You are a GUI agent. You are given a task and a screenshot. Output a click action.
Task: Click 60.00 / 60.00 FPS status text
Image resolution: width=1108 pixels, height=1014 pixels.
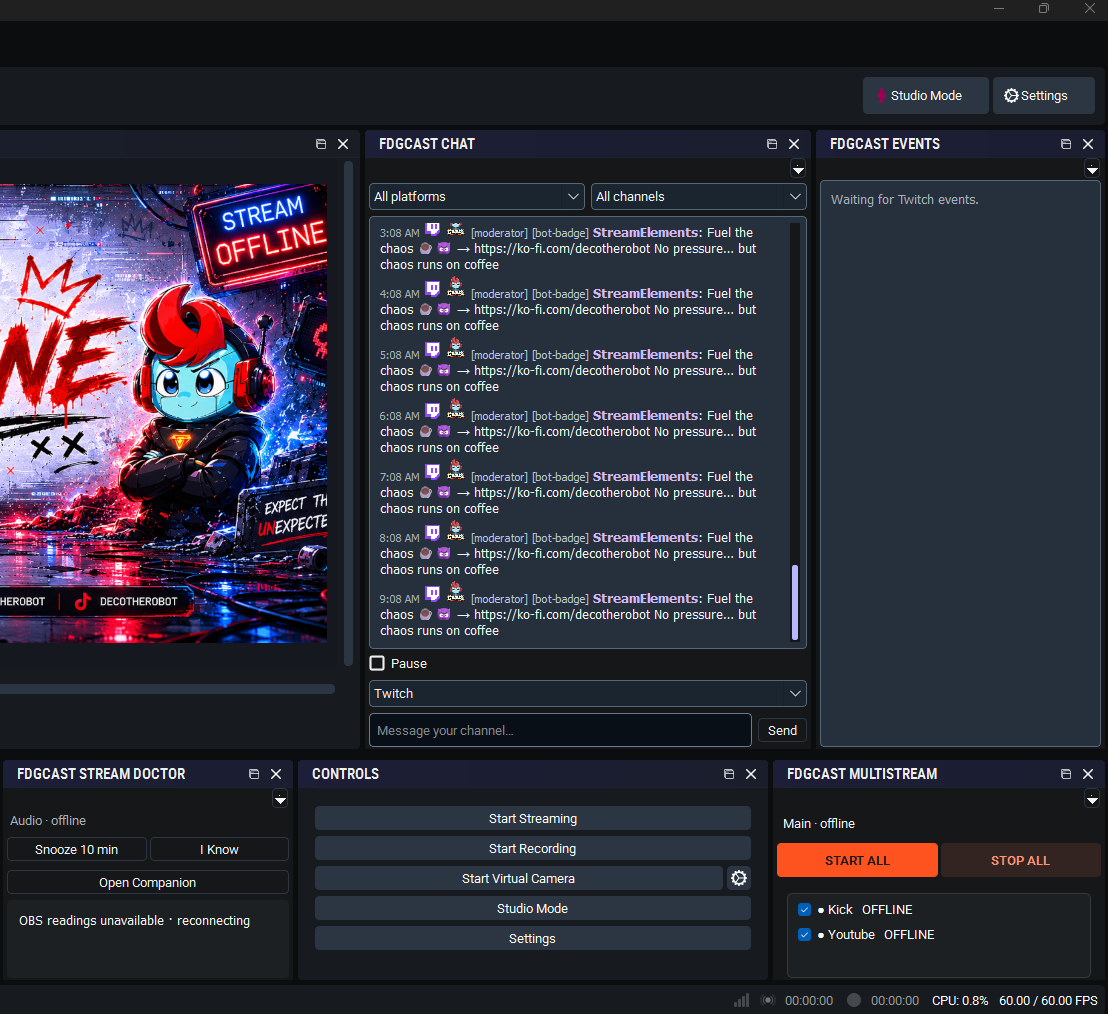coord(1048,1001)
